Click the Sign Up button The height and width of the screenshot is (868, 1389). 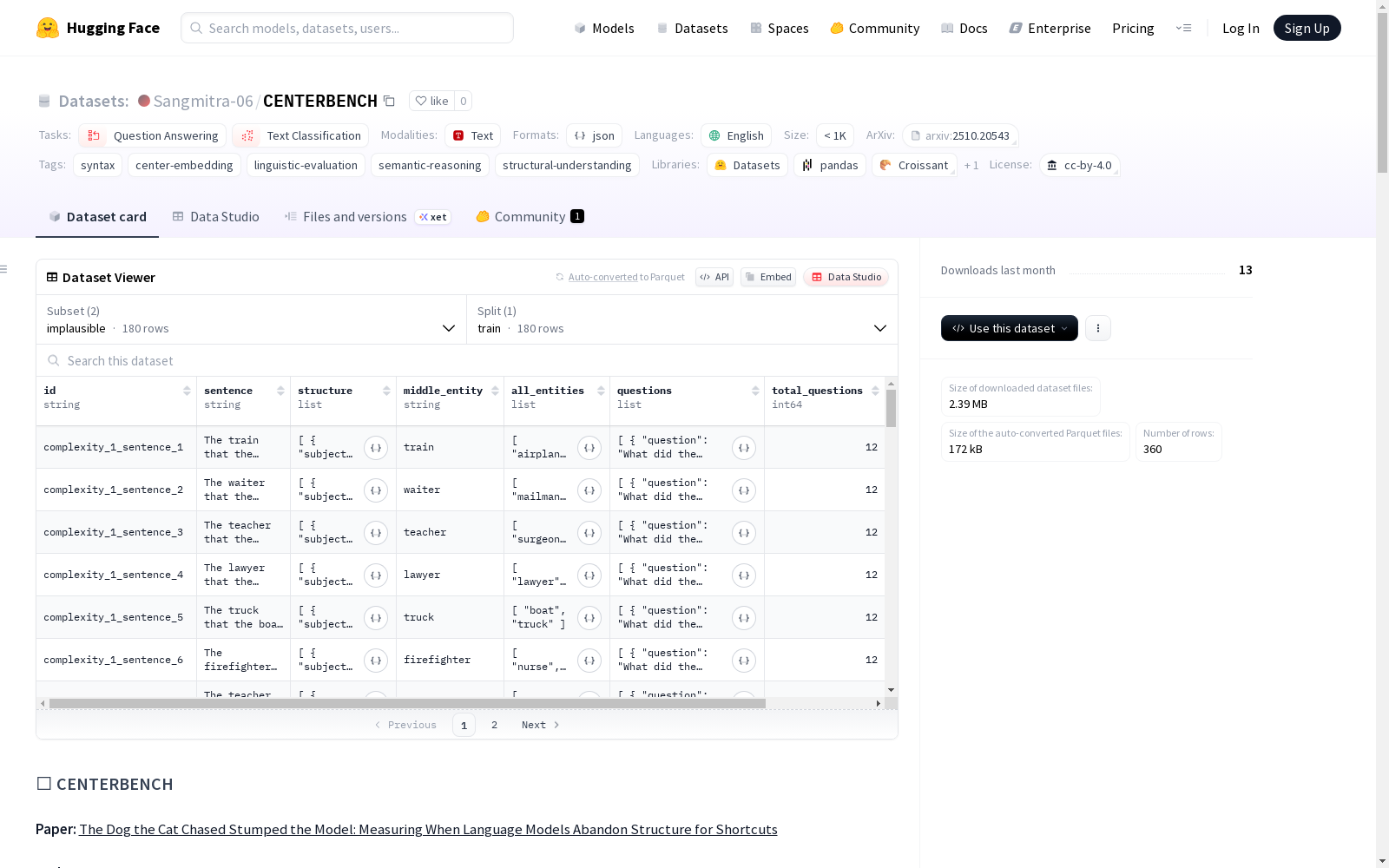point(1307,28)
